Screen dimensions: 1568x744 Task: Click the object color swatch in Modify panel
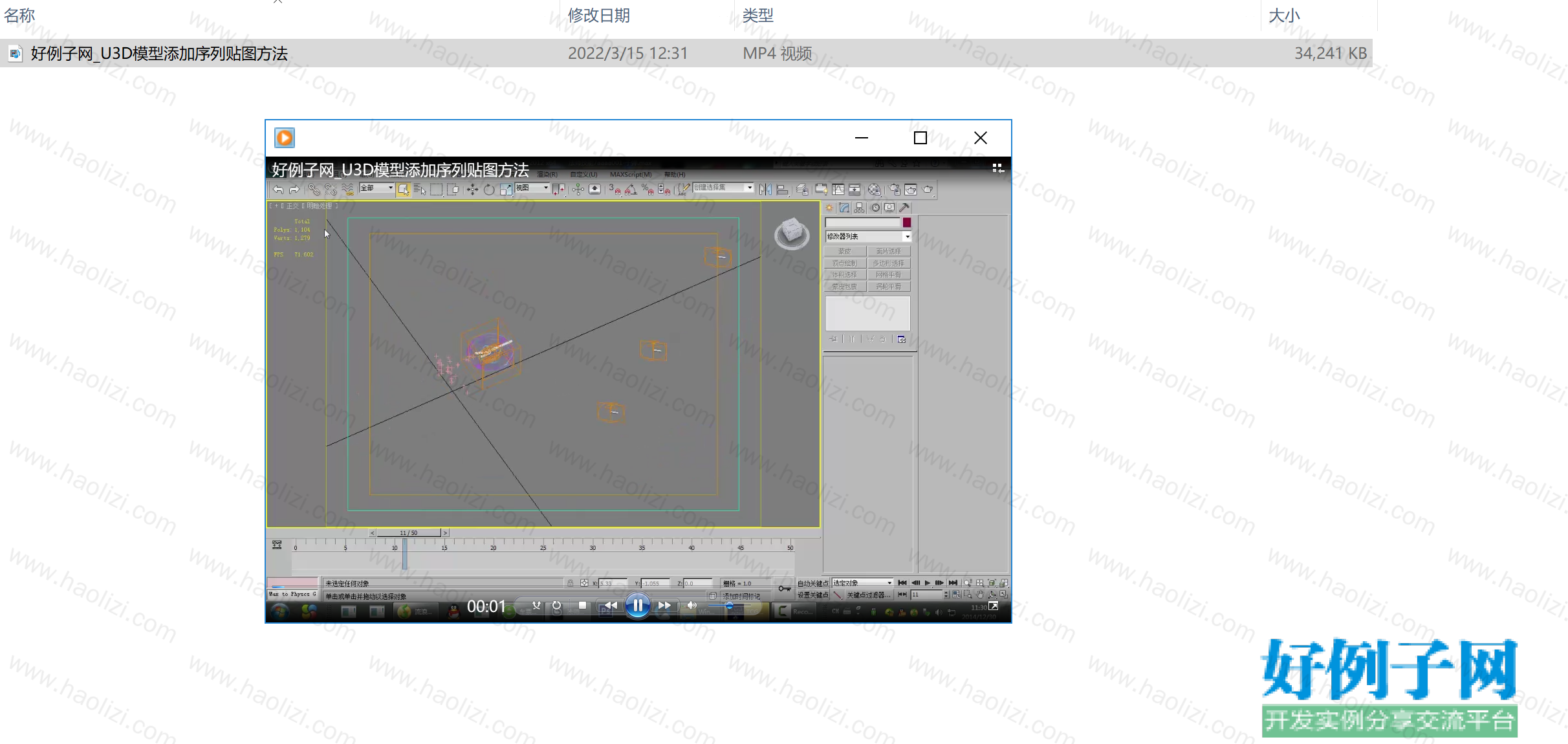click(x=907, y=223)
